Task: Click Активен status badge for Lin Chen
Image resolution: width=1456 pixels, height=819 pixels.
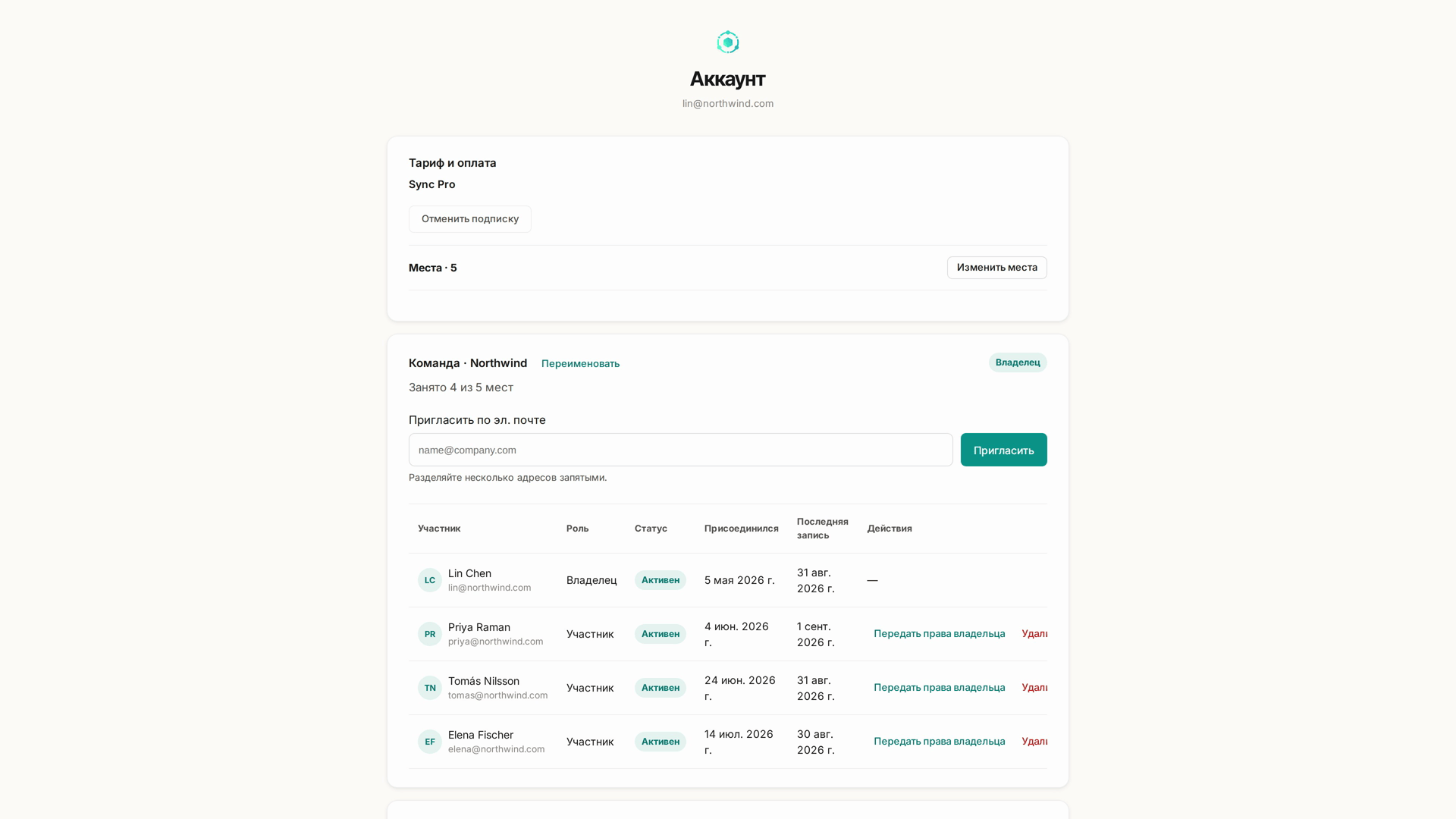Action: coord(661,580)
